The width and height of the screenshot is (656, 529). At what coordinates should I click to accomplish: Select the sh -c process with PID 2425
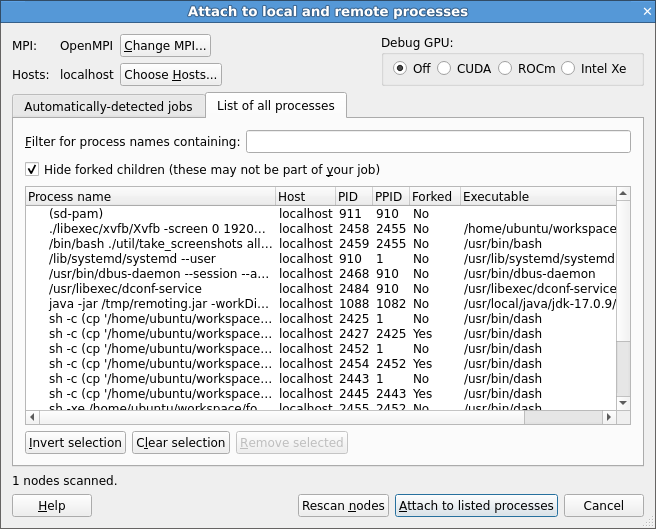click(321, 319)
